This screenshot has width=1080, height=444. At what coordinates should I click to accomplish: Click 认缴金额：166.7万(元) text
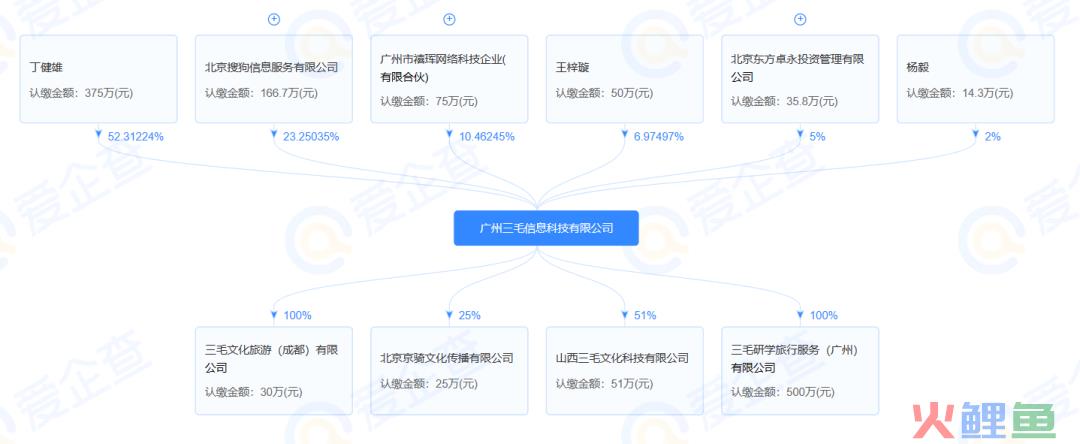[262, 93]
